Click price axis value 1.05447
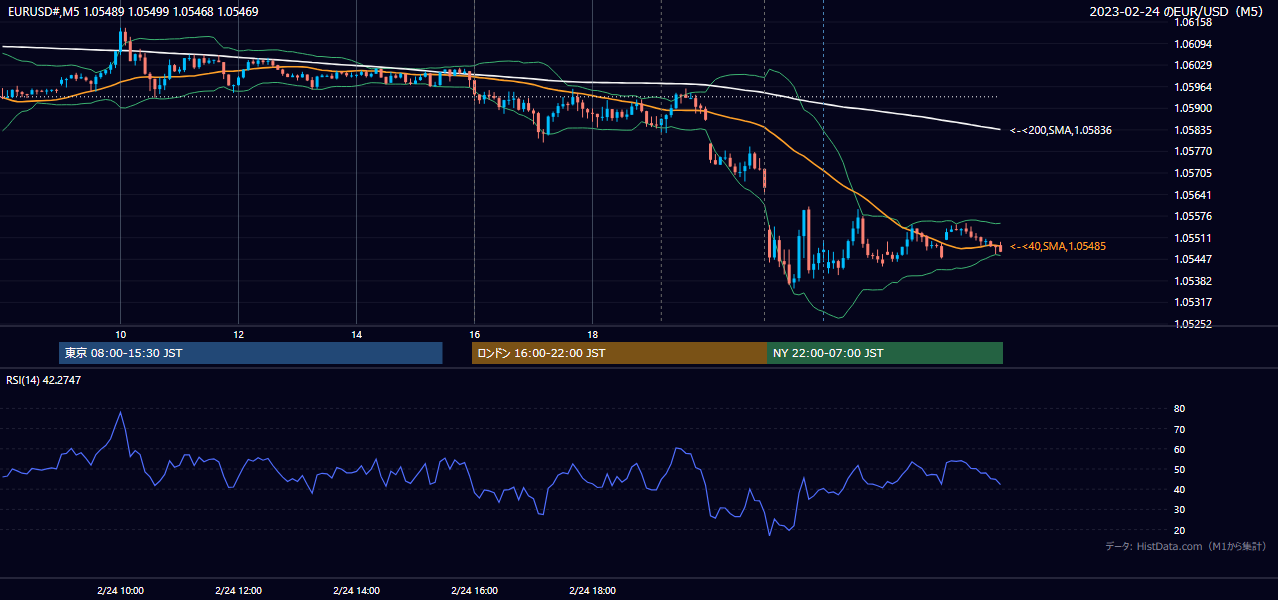This screenshot has height=600, width=1278. (x=1193, y=259)
